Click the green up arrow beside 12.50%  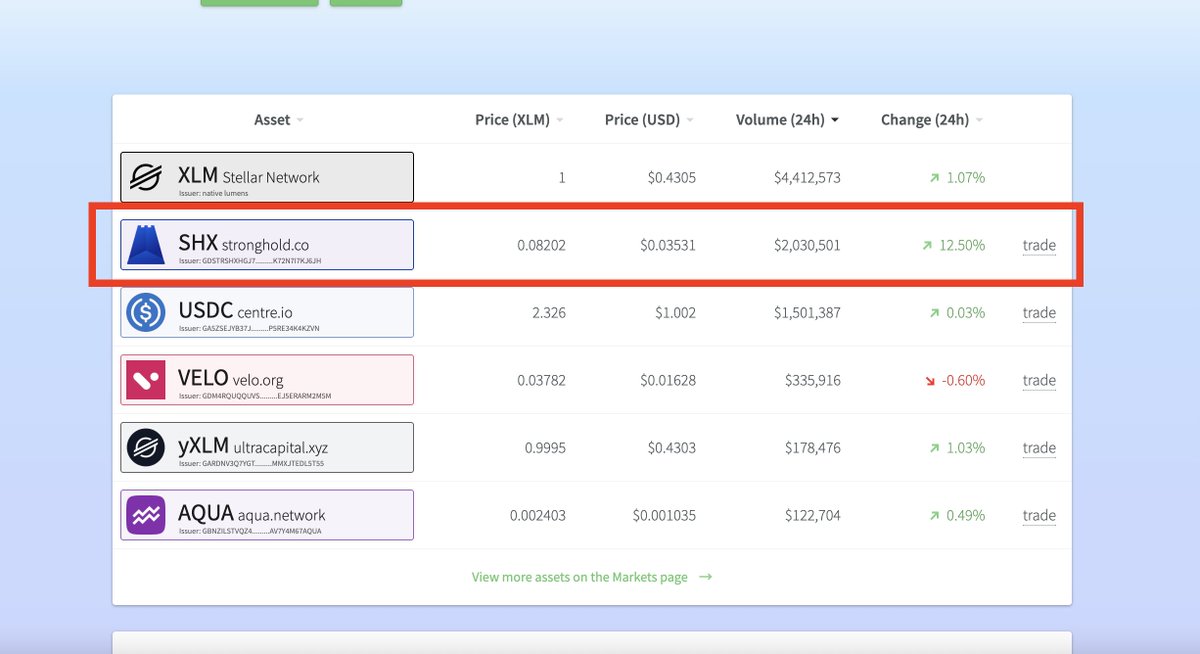(x=926, y=245)
